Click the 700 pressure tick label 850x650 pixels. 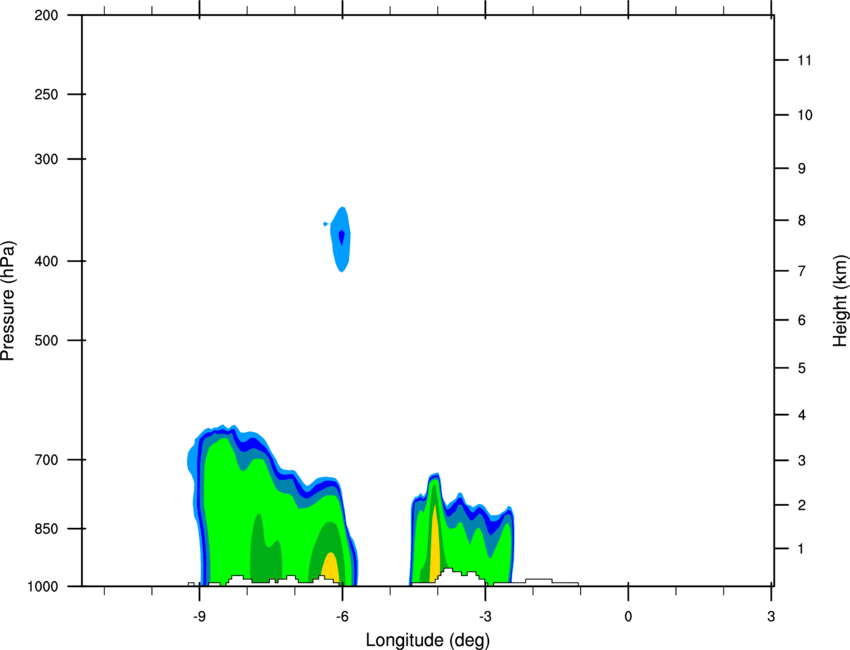(46, 460)
